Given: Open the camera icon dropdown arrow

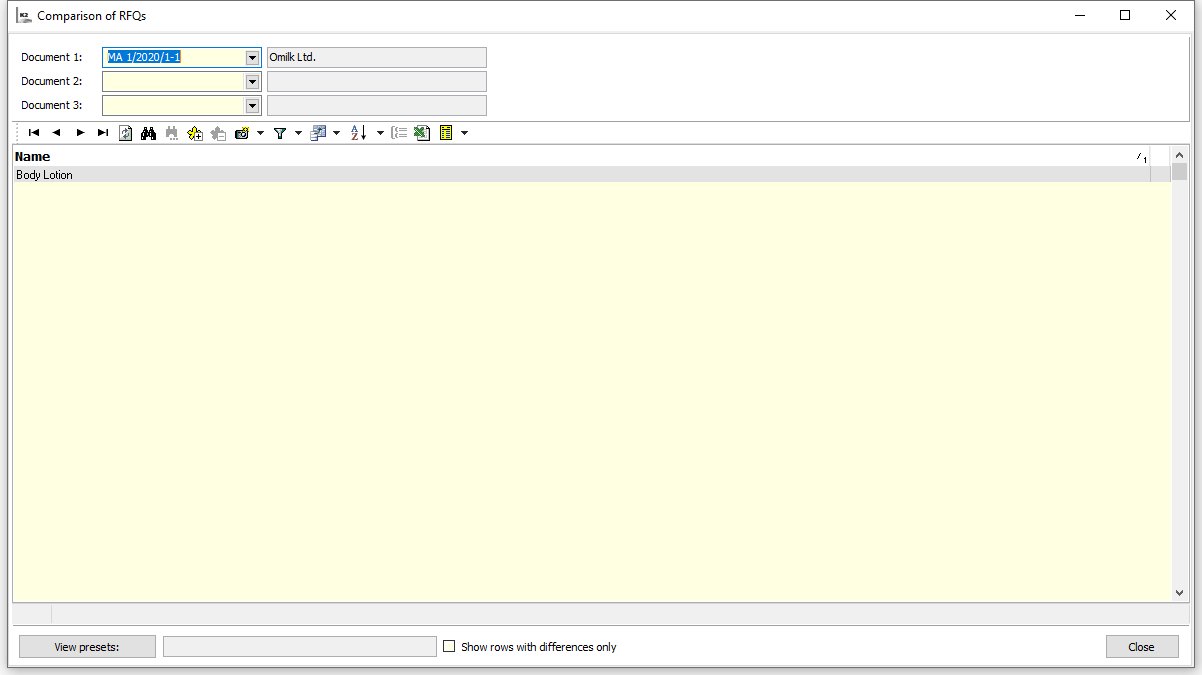Looking at the screenshot, I should pos(260,133).
